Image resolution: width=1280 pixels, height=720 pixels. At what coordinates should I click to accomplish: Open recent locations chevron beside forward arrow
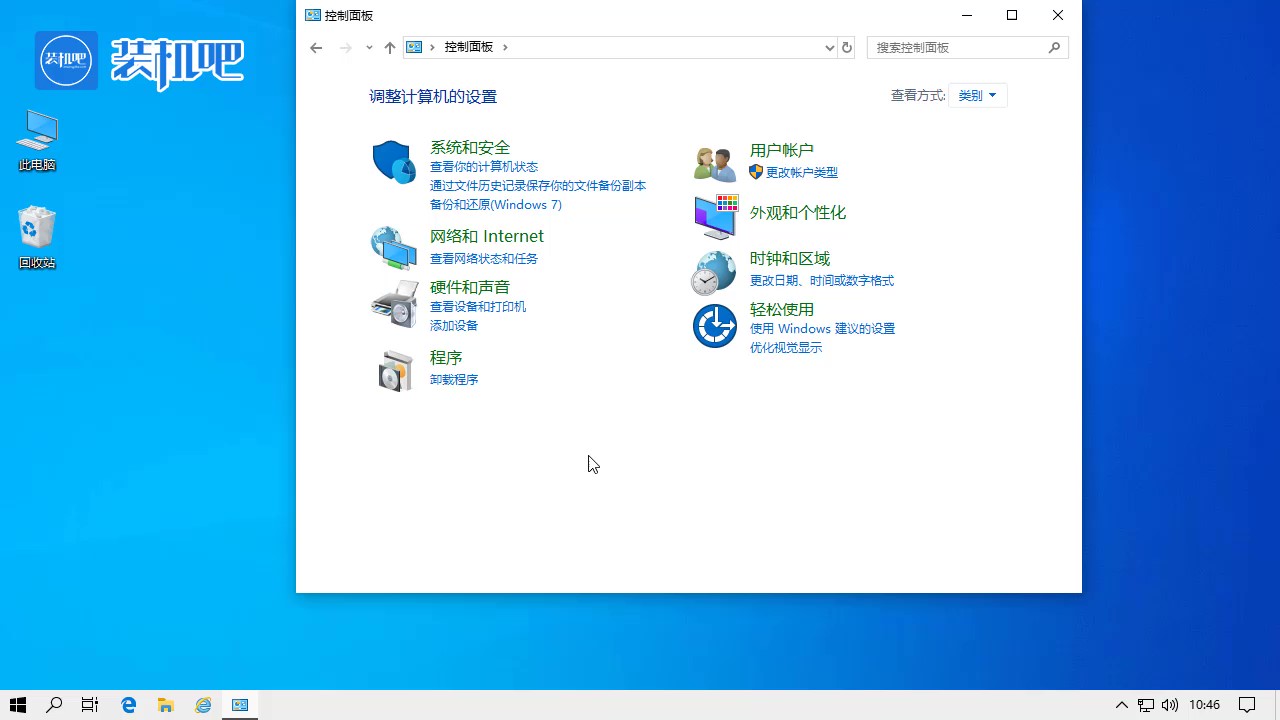point(368,47)
